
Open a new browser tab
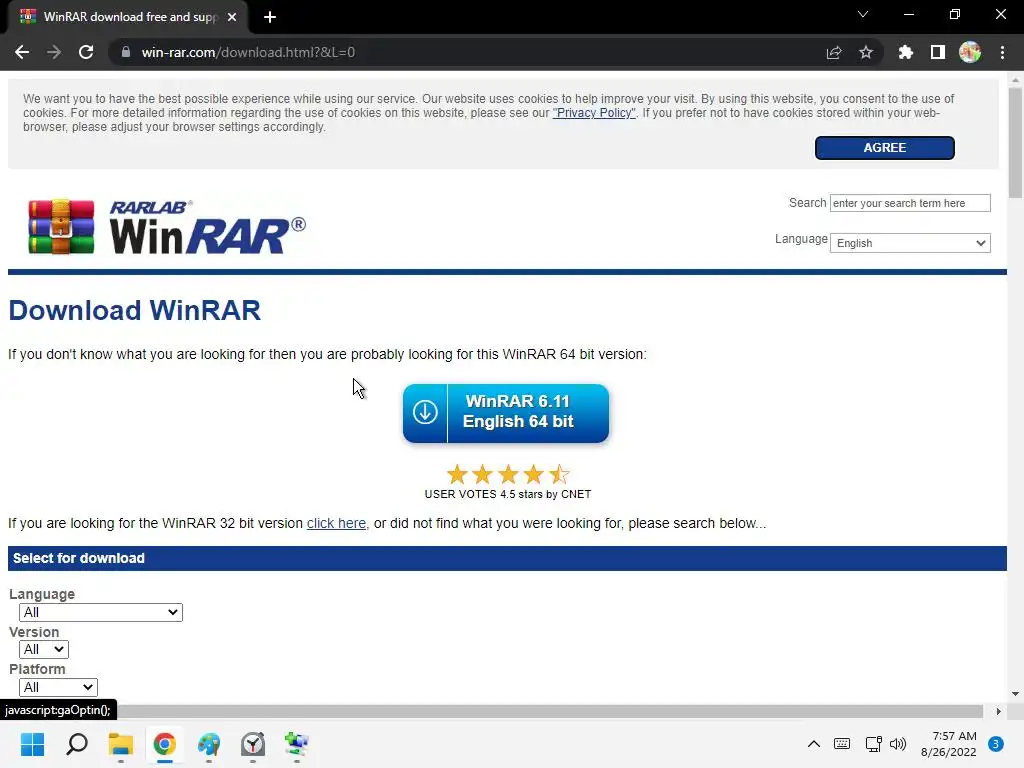tap(270, 17)
